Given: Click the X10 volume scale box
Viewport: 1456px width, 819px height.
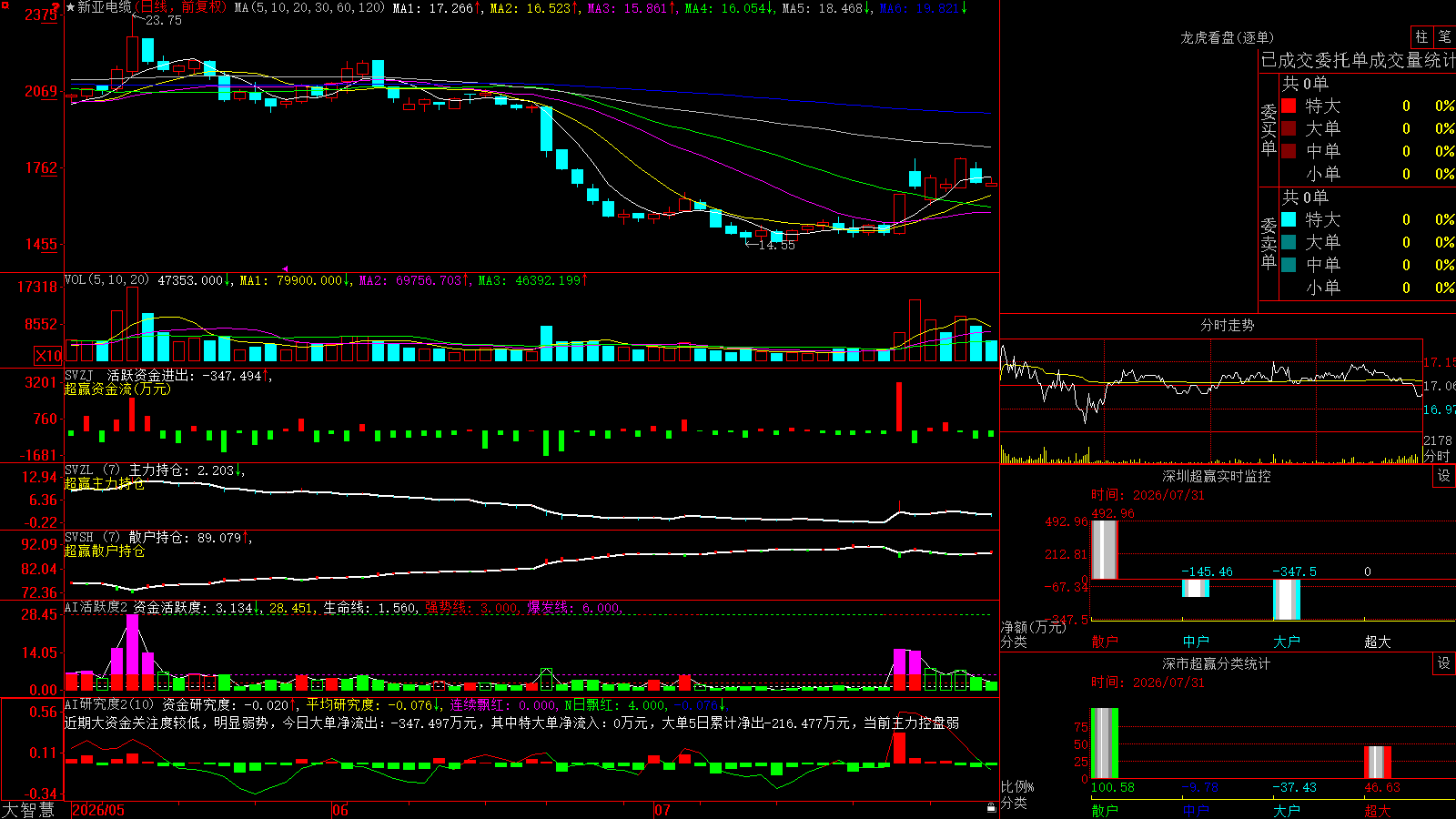Looking at the screenshot, I should point(48,356).
